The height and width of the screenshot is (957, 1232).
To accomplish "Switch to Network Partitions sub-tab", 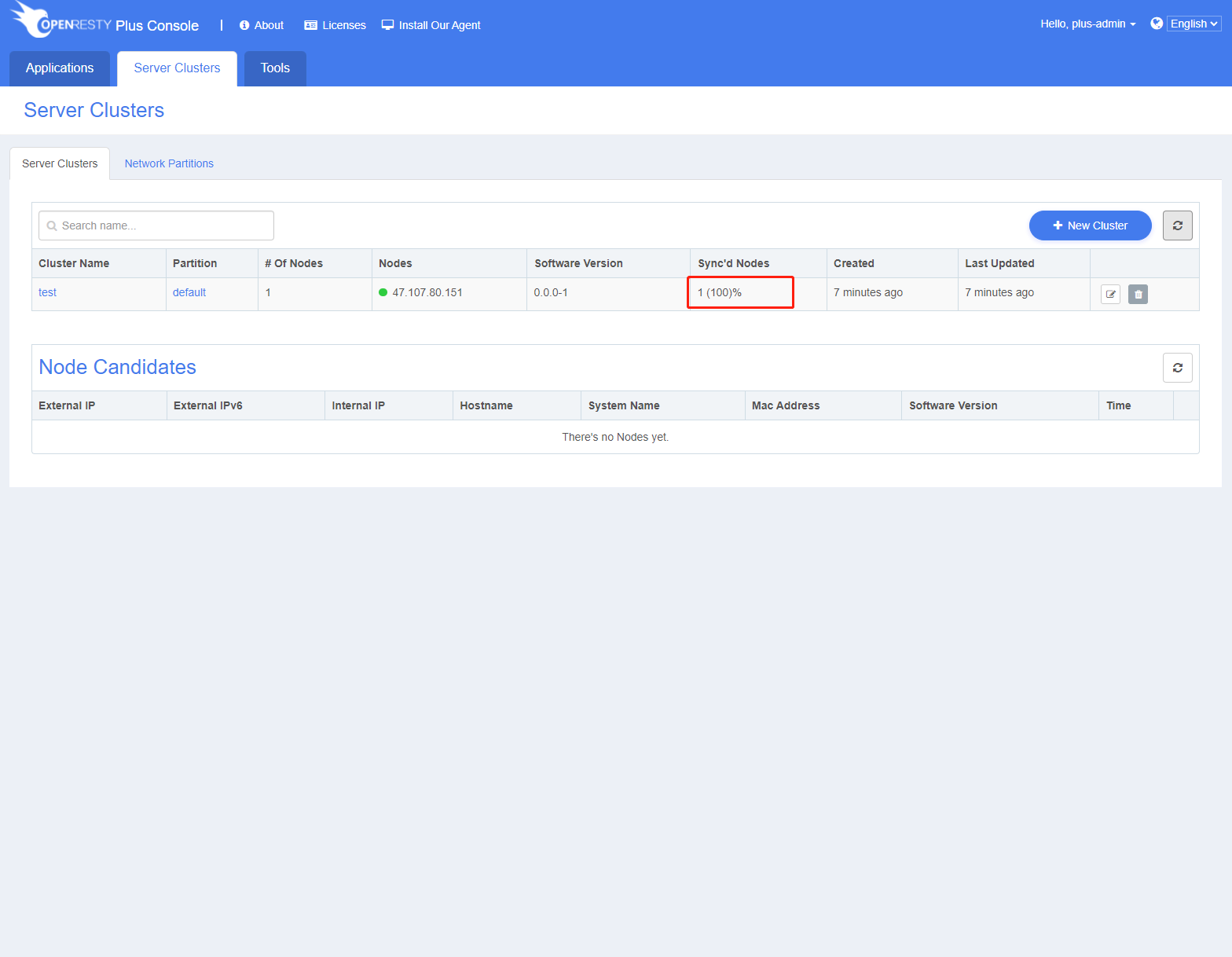I will (x=169, y=163).
